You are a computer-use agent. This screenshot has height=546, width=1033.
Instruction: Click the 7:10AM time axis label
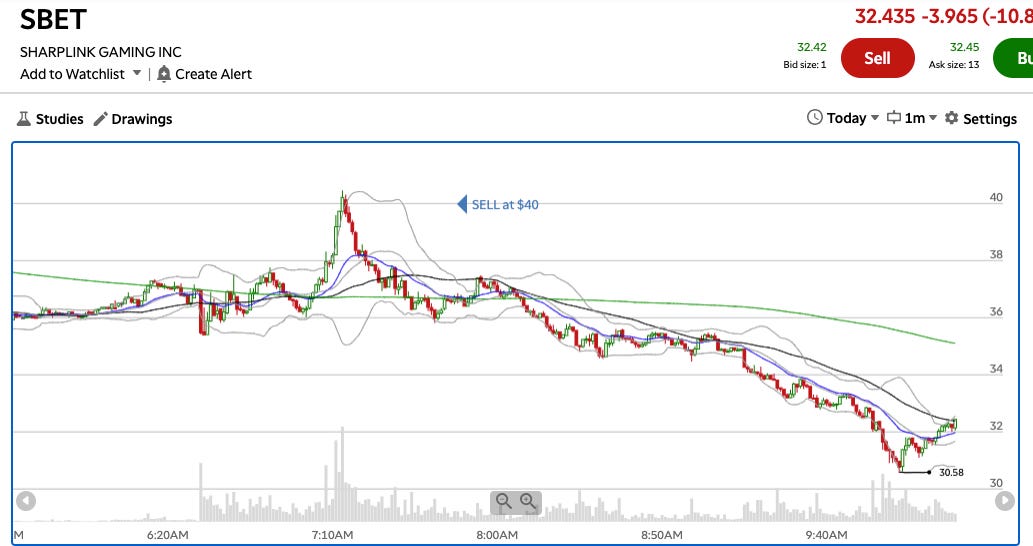pyautogui.click(x=332, y=535)
